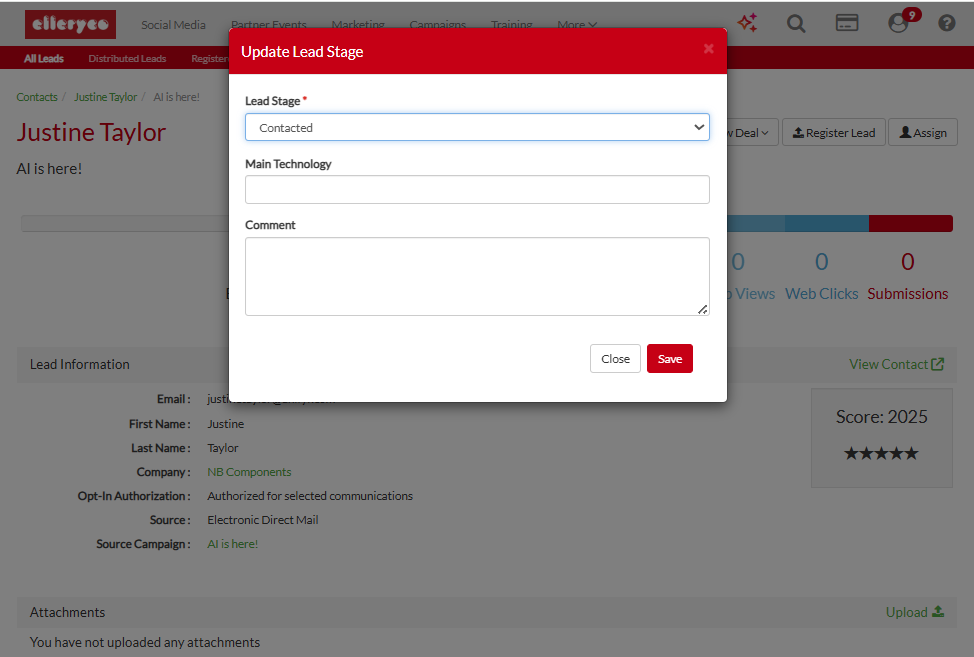Click the Upload attachments link
Image resolution: width=974 pixels, height=657 pixels.
pyautogui.click(x=915, y=612)
